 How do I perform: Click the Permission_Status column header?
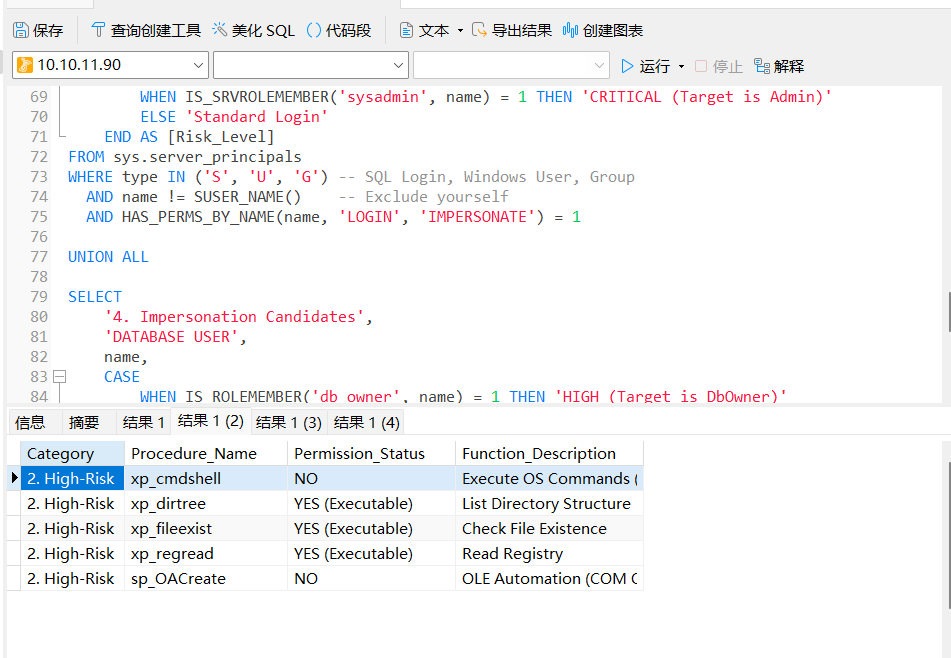pyautogui.click(x=360, y=453)
